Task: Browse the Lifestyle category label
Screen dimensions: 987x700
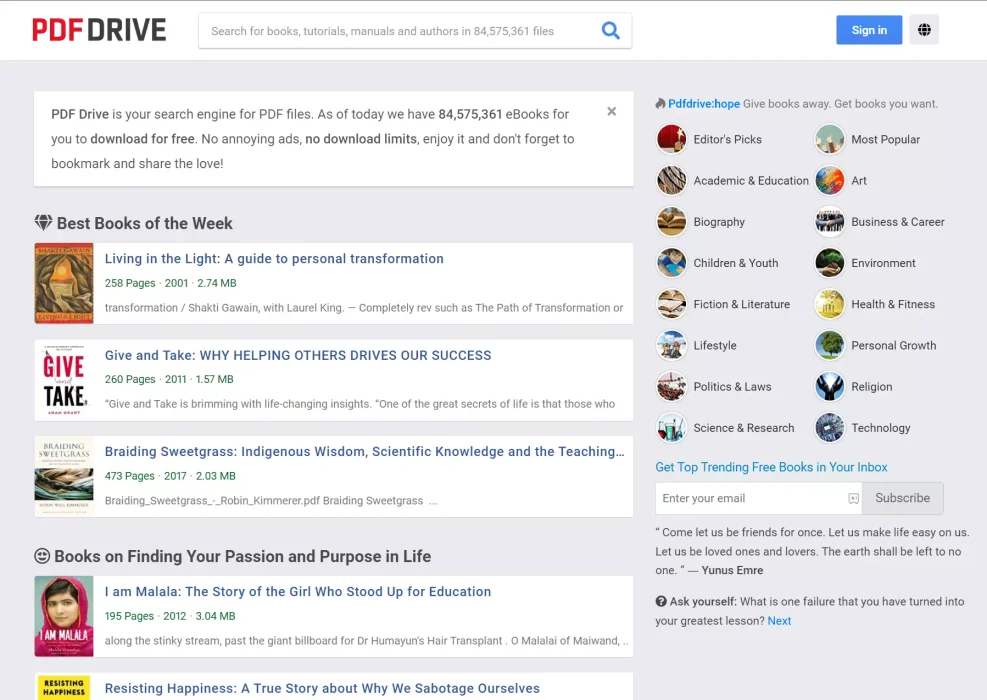Action: coord(715,346)
